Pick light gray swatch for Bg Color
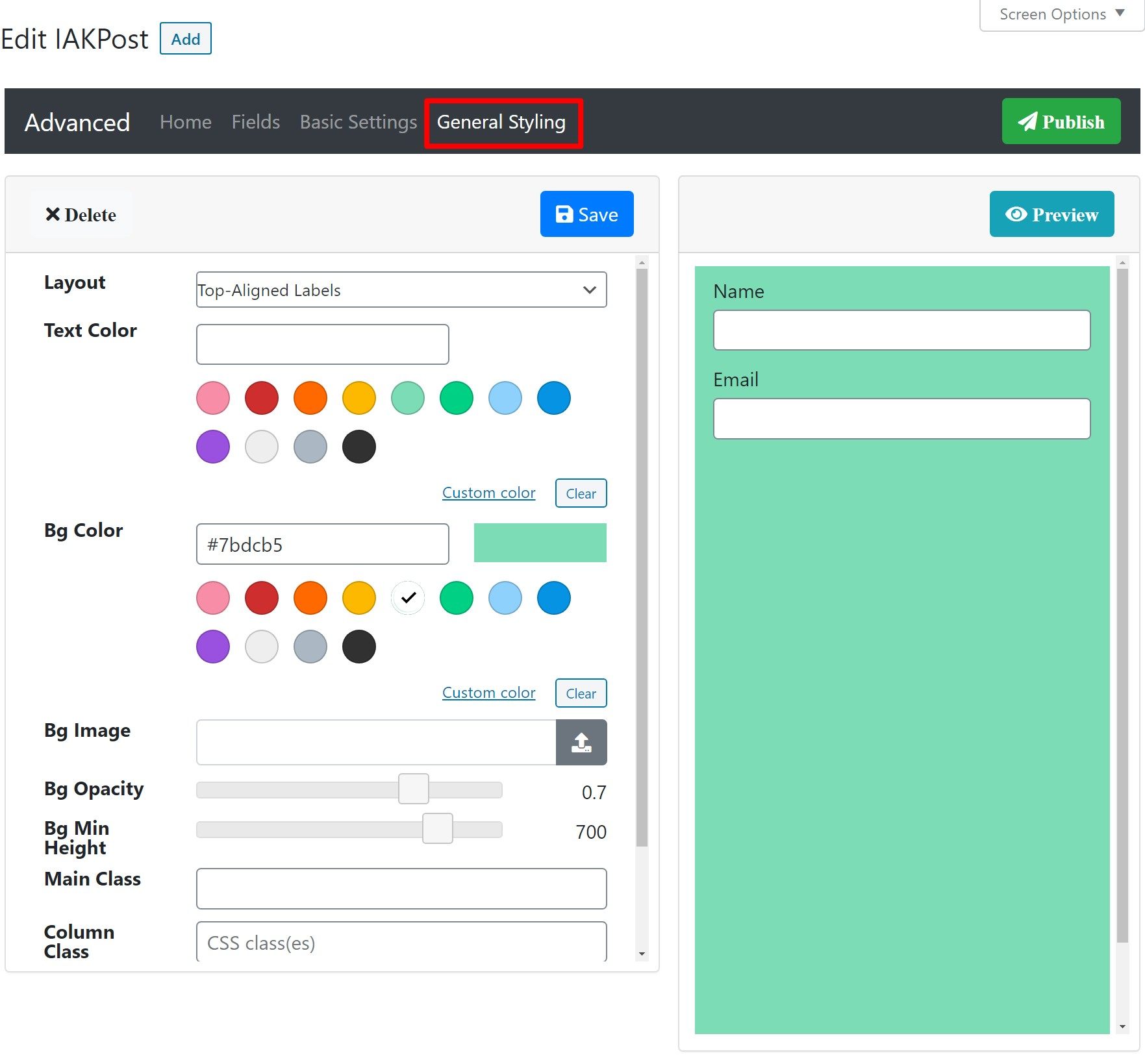This screenshot has height=1064, width=1145. [262, 647]
